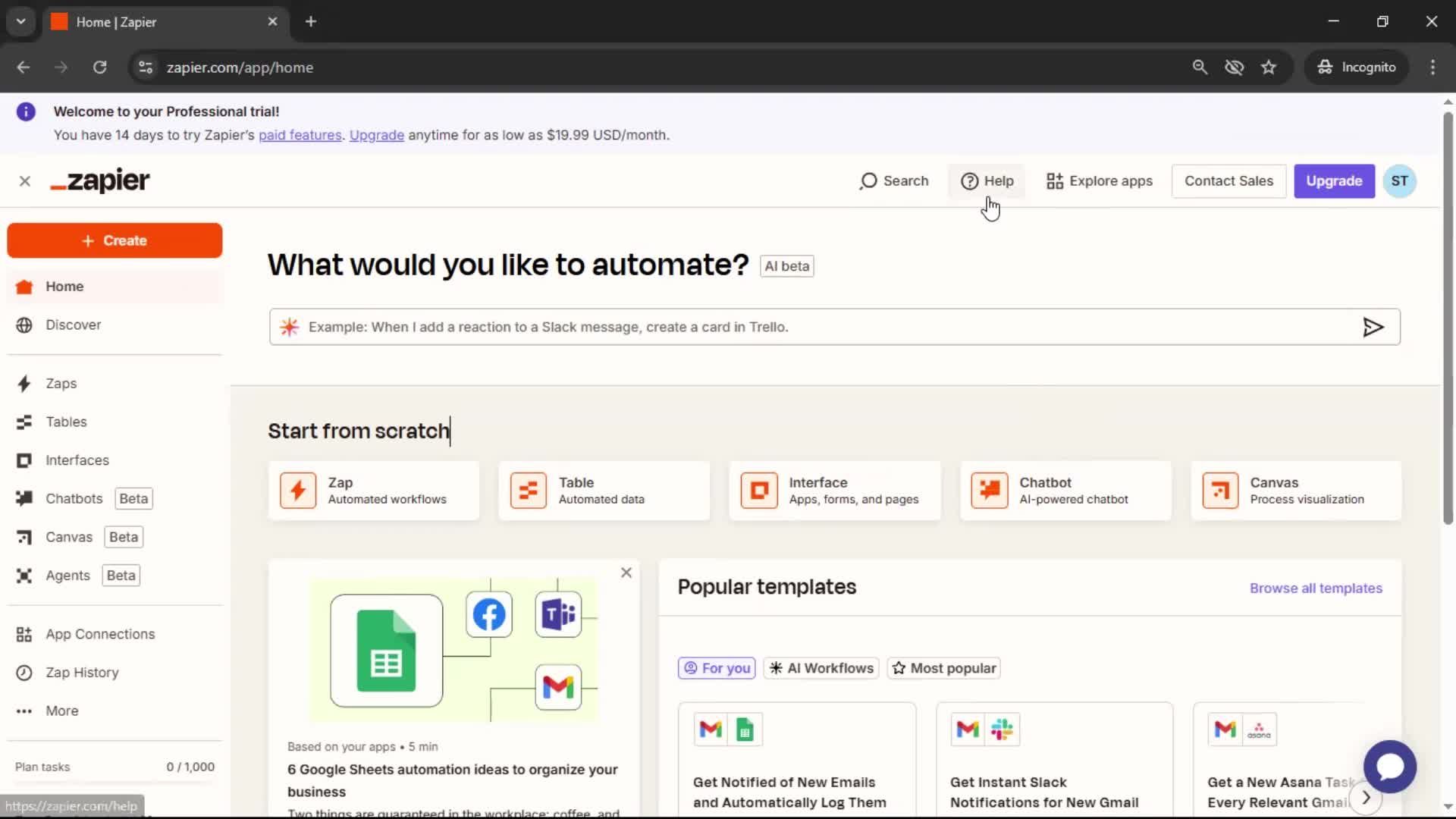Click the orange Create button
The width and height of the screenshot is (1456, 819).
tap(115, 240)
